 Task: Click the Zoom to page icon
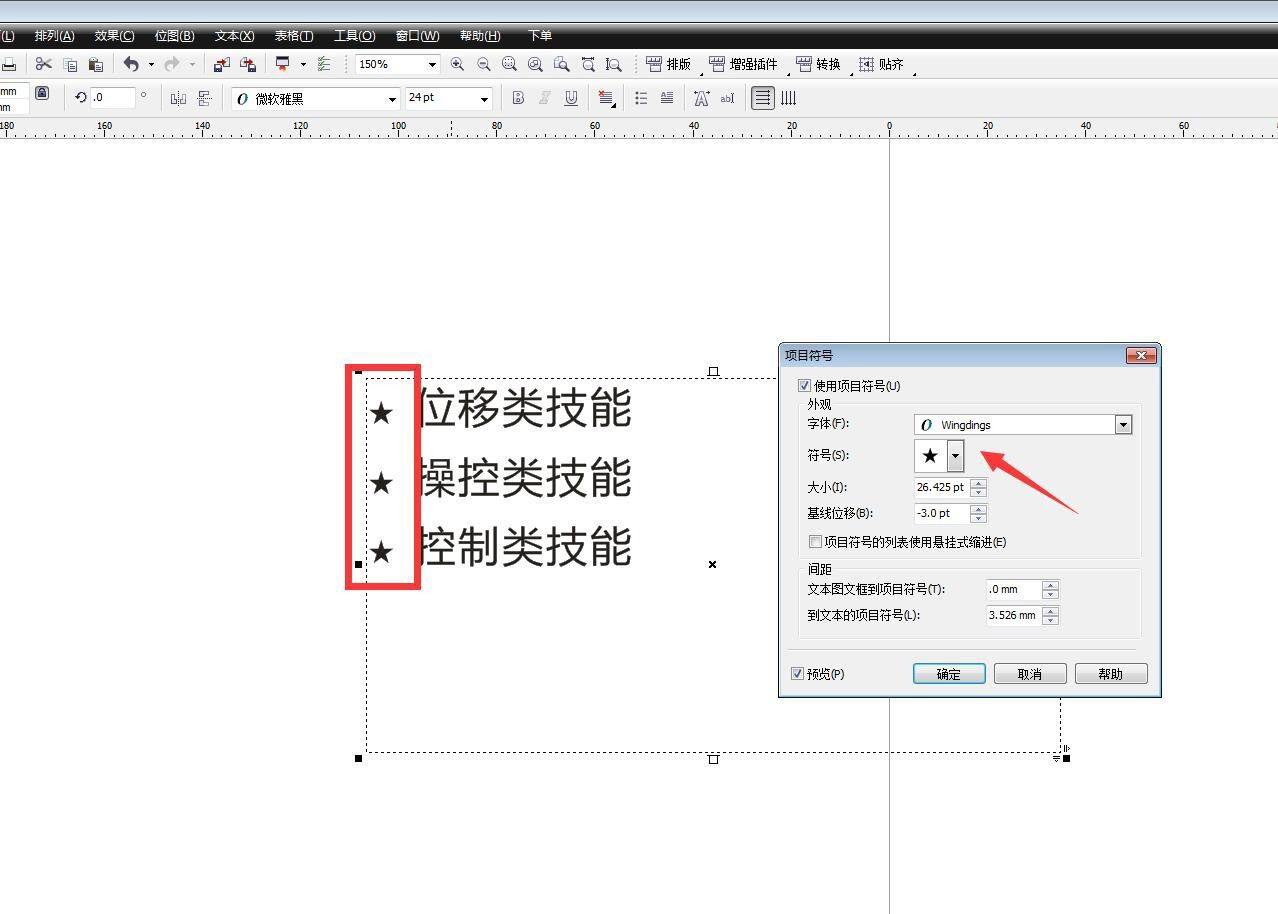[x=562, y=64]
